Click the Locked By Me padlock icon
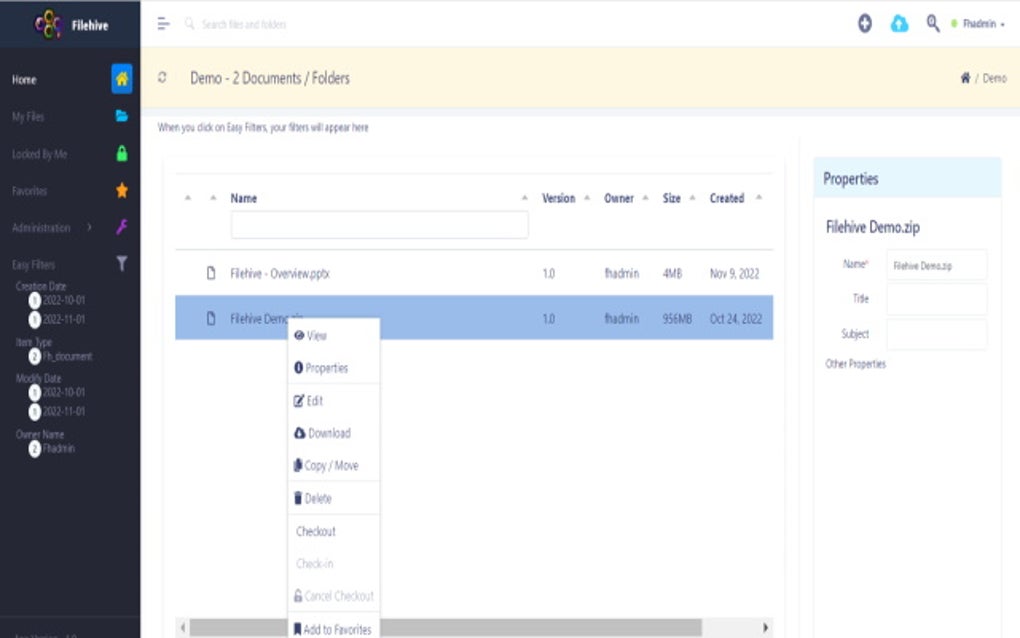The image size is (1020, 638). coord(120,153)
